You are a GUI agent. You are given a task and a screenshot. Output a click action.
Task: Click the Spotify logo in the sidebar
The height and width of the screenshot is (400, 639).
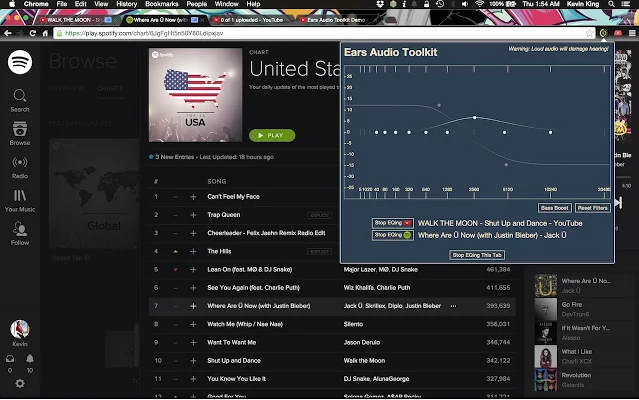pos(20,62)
